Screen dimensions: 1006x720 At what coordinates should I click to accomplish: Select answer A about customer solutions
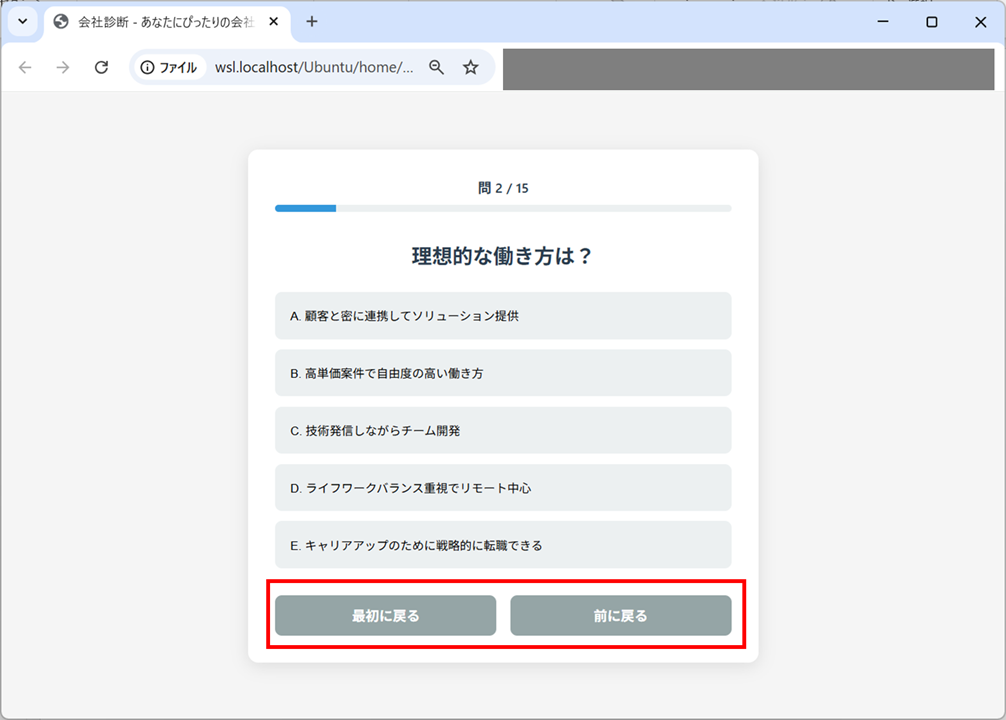(503, 315)
